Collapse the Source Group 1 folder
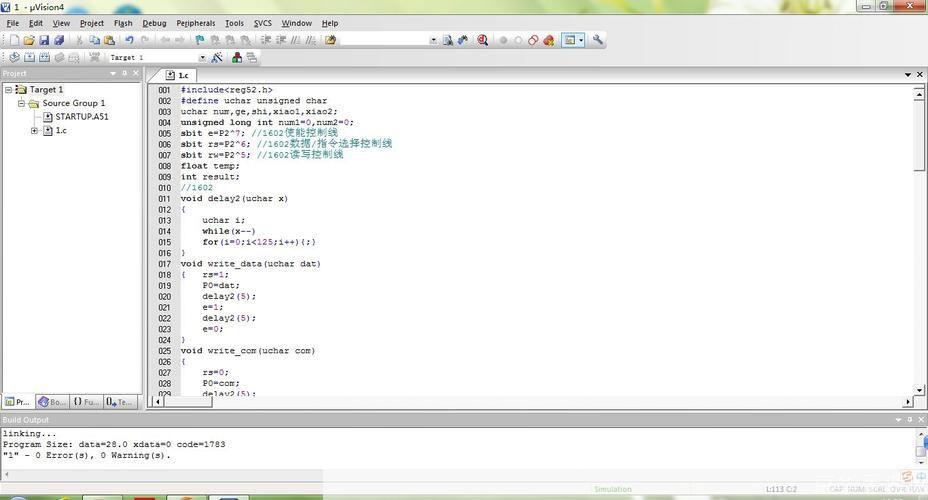Image resolution: width=928 pixels, height=500 pixels. 21,103
